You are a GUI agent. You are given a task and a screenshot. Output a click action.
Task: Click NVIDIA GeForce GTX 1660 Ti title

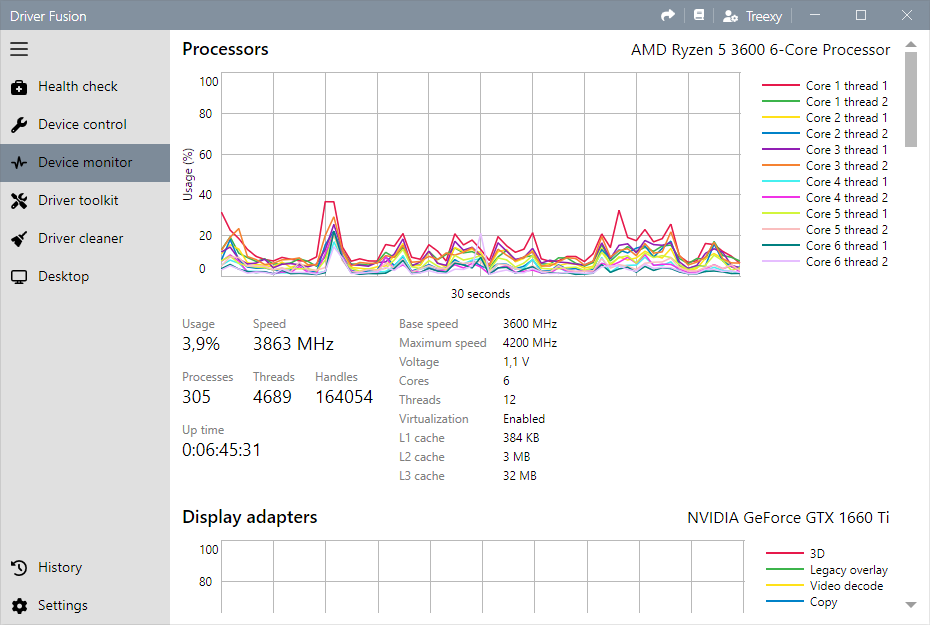[x=788, y=518]
